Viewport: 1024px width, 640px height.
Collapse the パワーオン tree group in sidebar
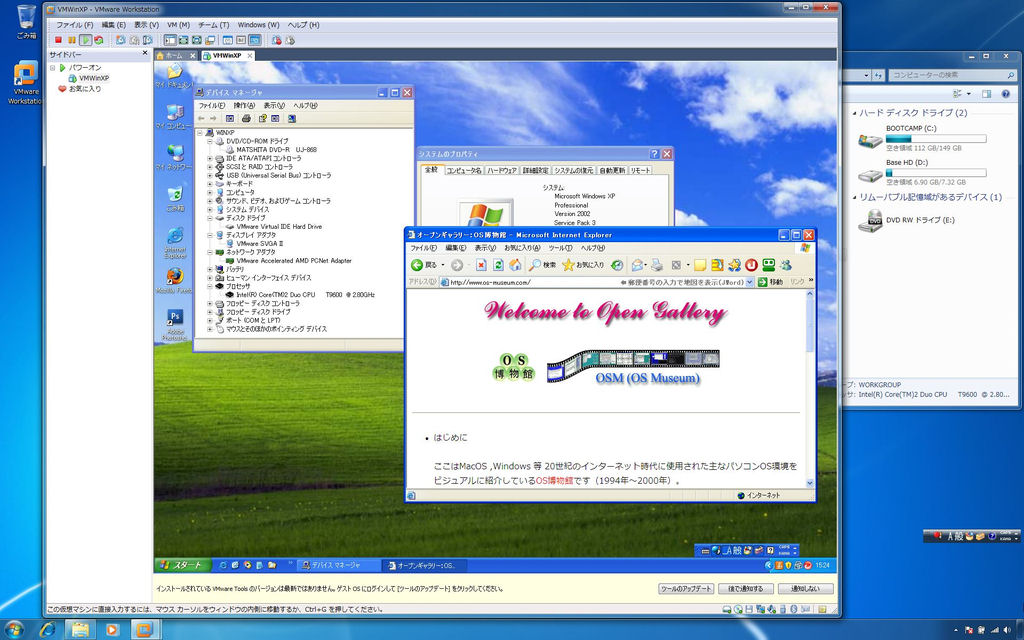(x=53, y=67)
